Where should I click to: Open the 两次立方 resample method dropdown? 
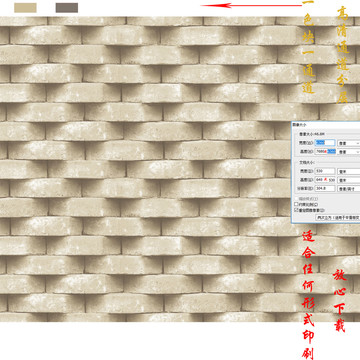[x=338, y=217]
